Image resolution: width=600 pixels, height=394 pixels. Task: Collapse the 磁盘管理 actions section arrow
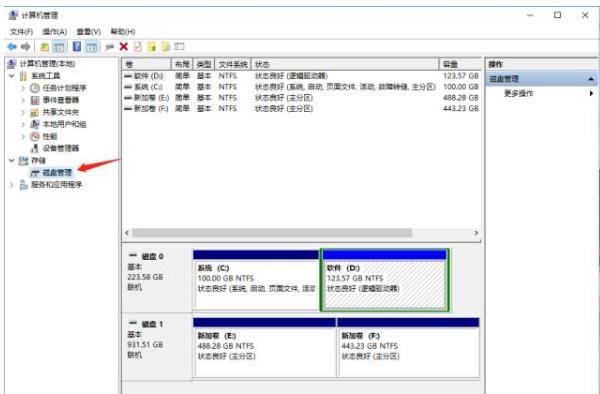coord(591,79)
